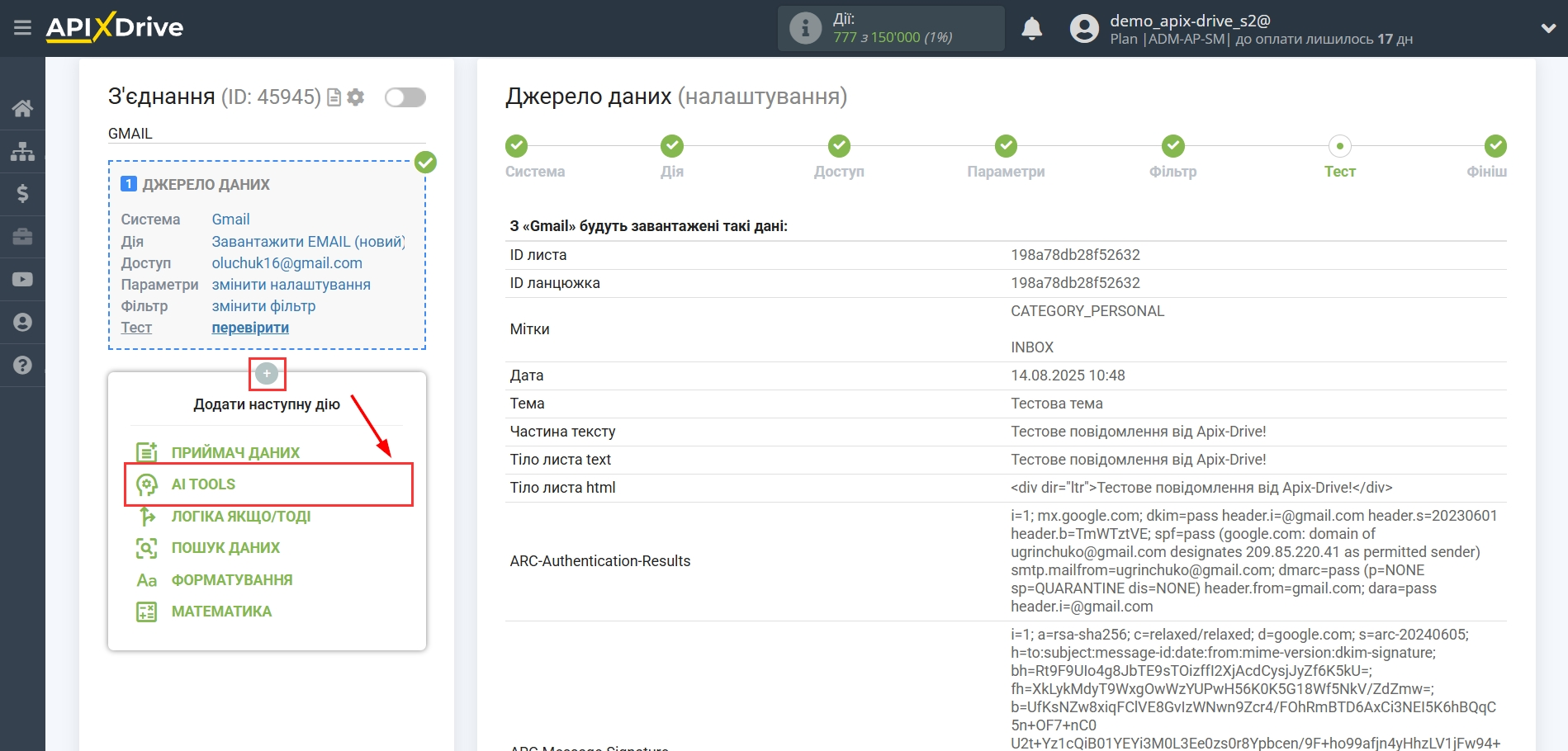Open Завантажити EMAIL (новий) action link
1568x751 pixels.
308,242
